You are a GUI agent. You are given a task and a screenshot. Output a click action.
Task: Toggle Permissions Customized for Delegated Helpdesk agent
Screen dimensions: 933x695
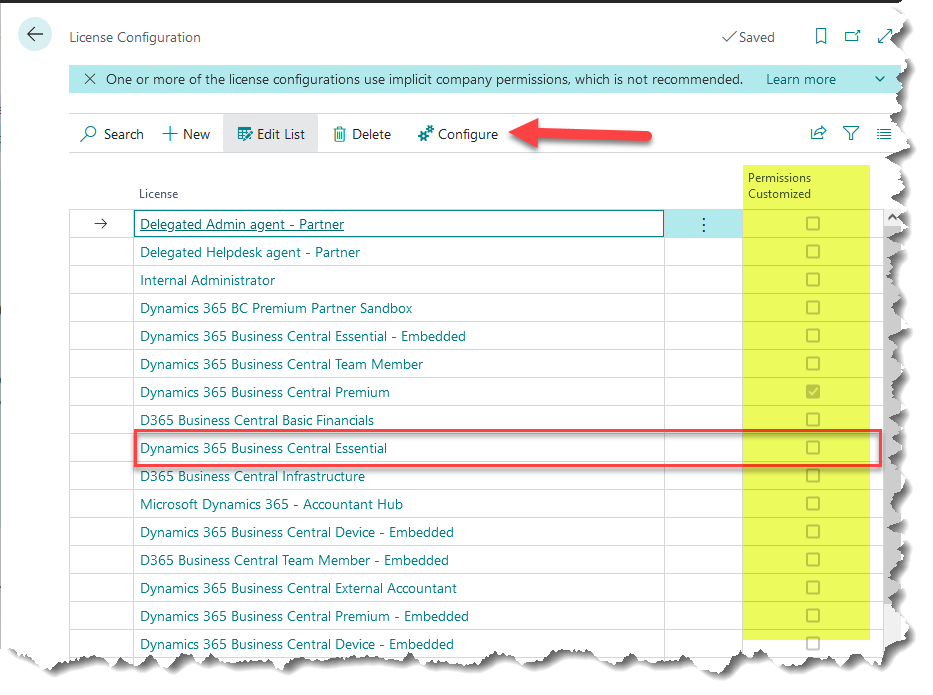812,252
